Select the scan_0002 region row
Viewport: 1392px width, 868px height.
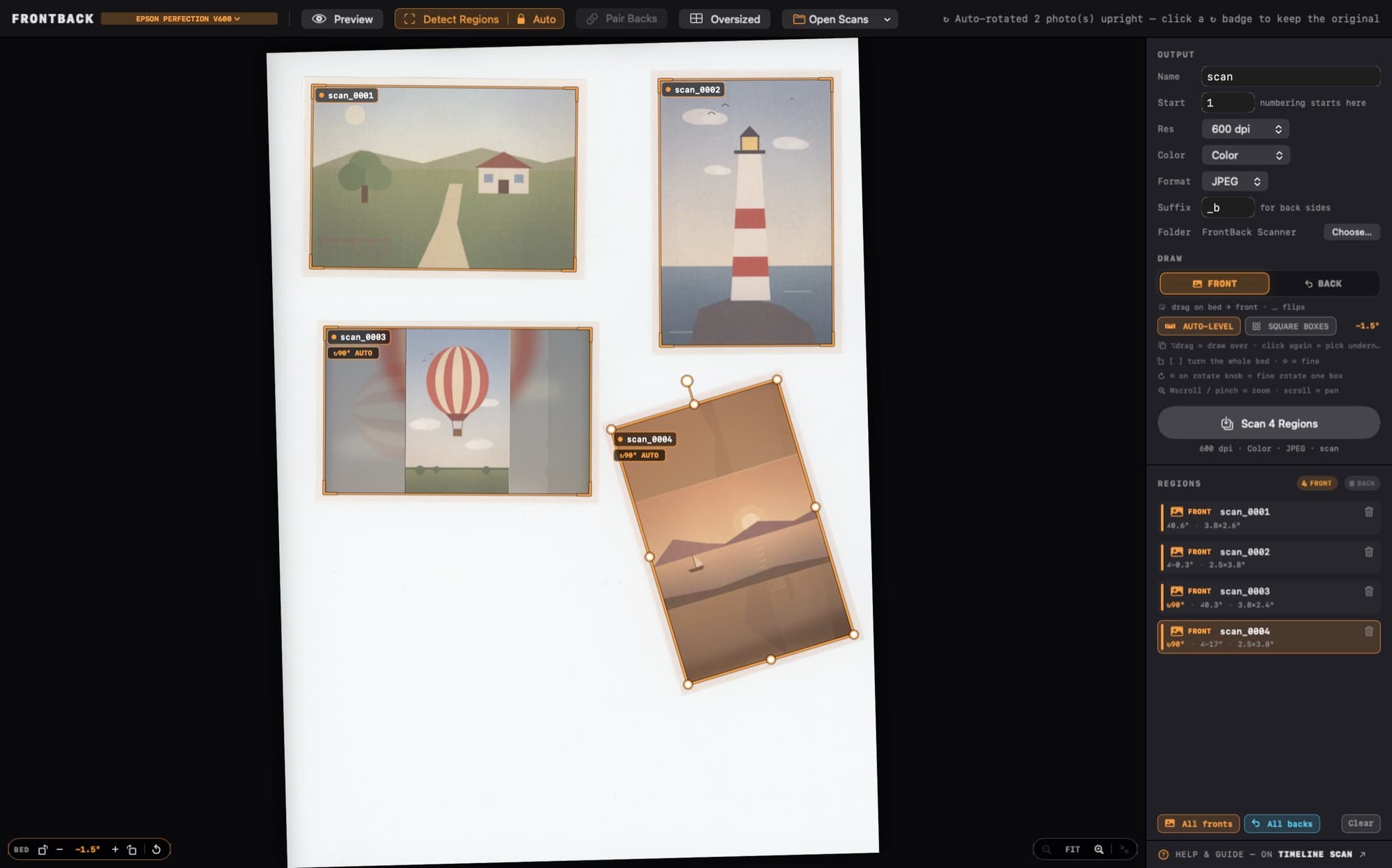click(x=1269, y=558)
